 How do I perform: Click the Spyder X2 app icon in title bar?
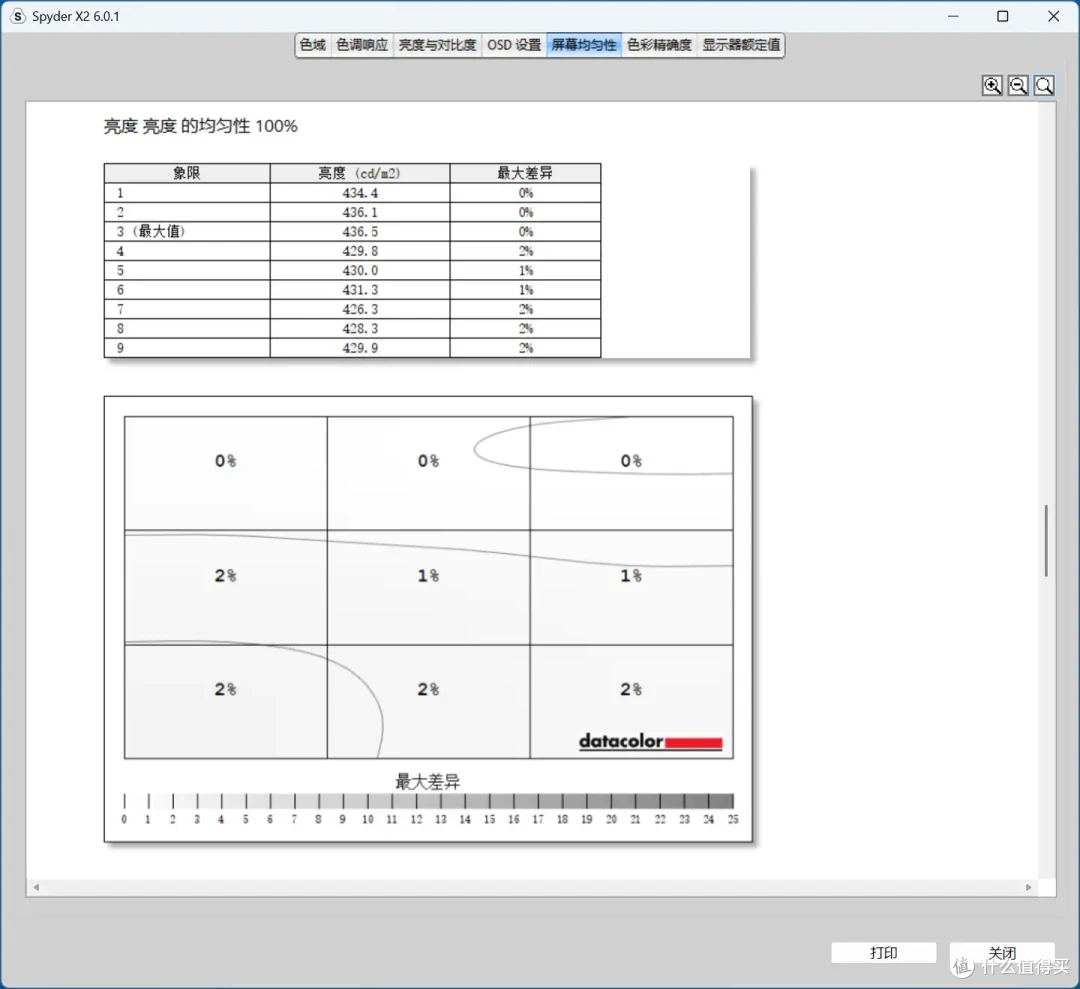(x=17, y=16)
